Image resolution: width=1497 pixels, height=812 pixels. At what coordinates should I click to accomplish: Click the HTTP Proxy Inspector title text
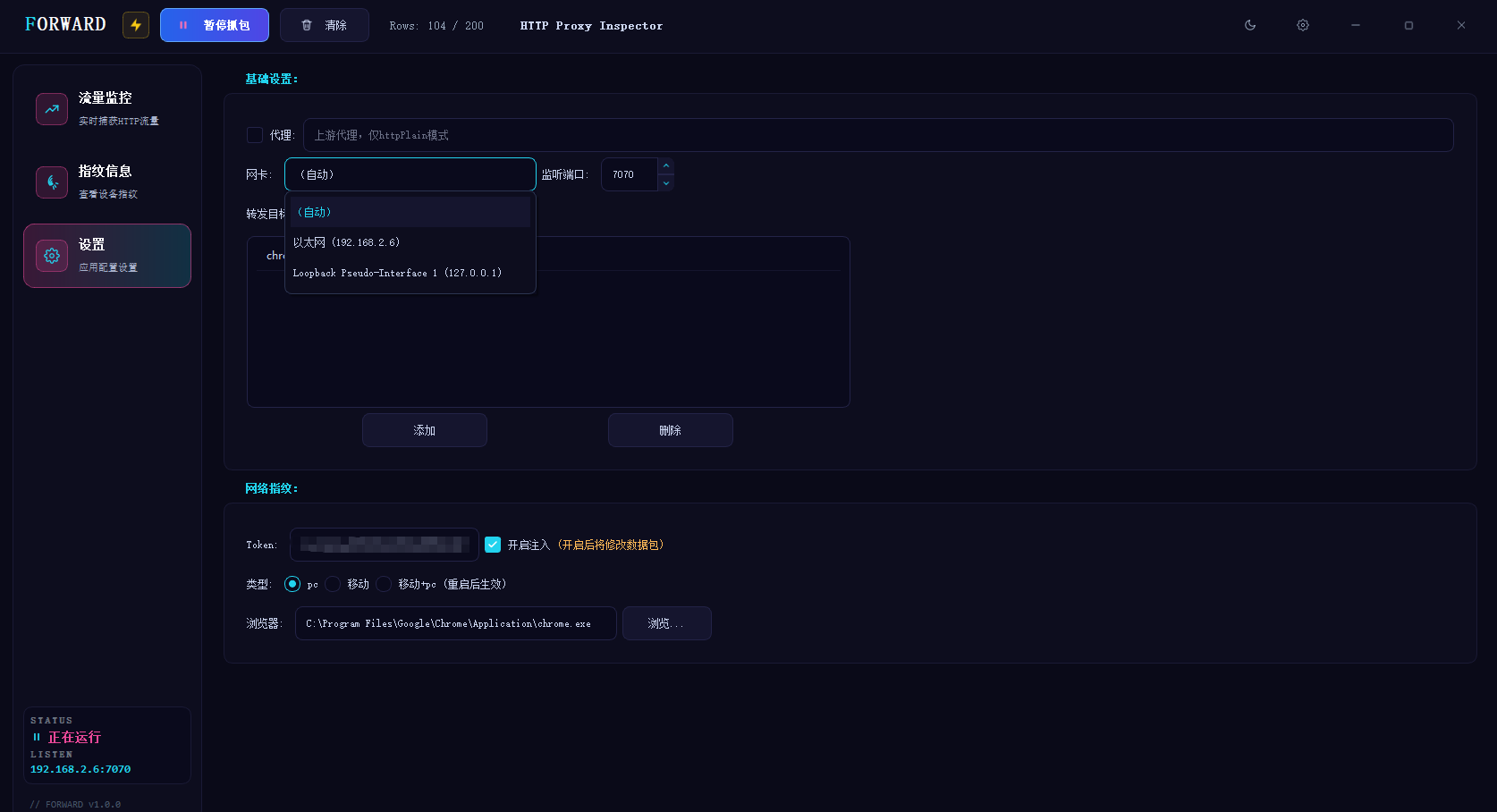[x=592, y=26]
